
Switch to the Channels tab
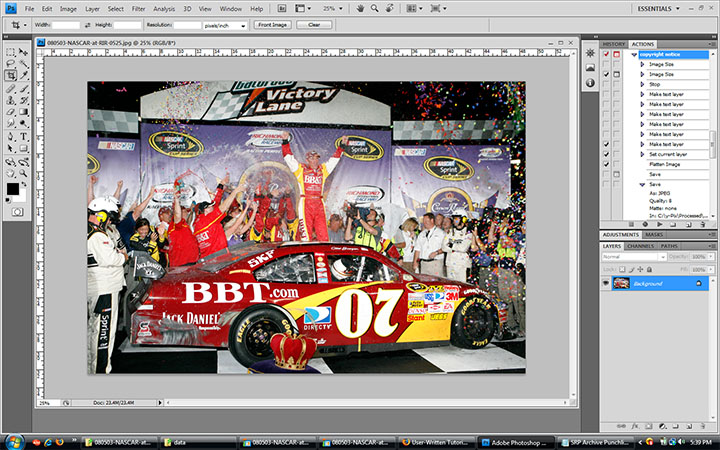(x=640, y=246)
